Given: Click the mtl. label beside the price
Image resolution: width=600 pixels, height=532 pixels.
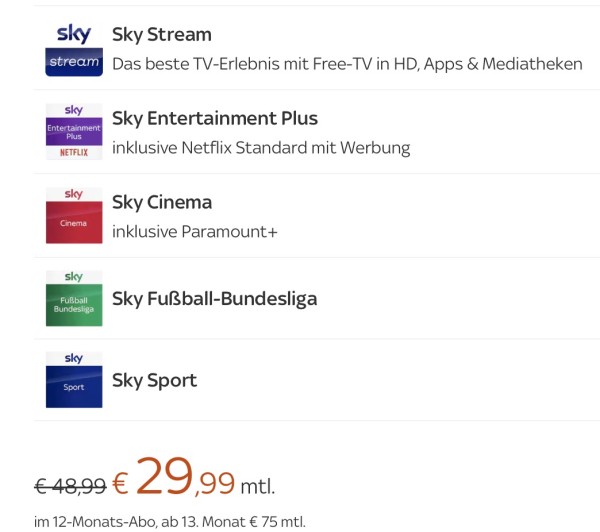Looking at the screenshot, I should pyautogui.click(x=257, y=487).
